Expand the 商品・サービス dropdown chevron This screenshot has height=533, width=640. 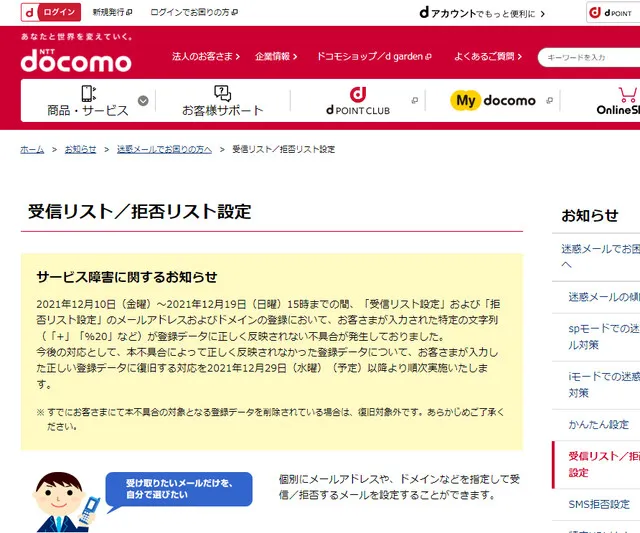[x=143, y=101]
